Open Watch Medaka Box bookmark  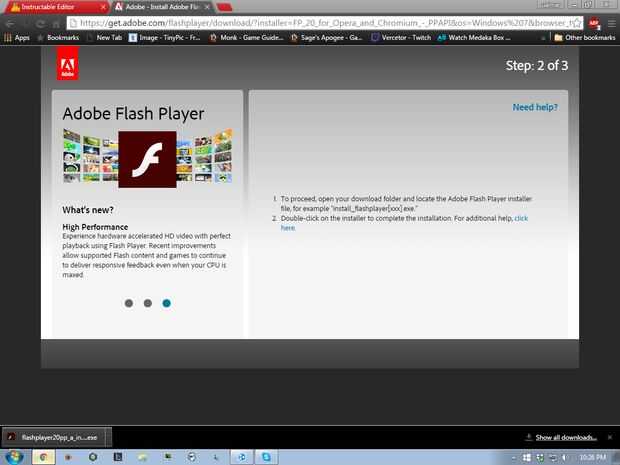point(474,38)
